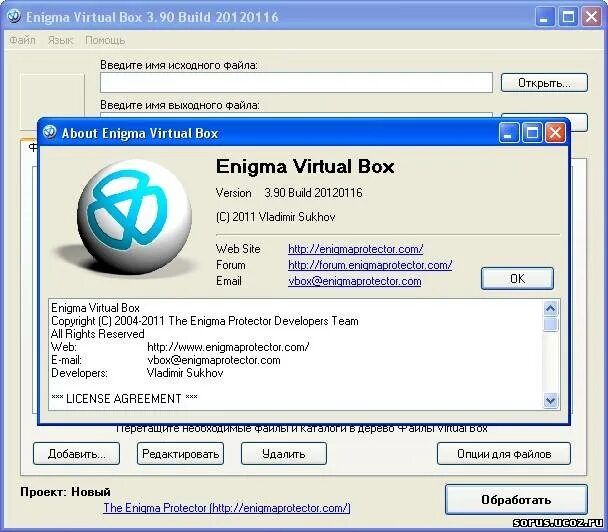Click the Открыть... button
The height and width of the screenshot is (532, 608).
click(544, 83)
